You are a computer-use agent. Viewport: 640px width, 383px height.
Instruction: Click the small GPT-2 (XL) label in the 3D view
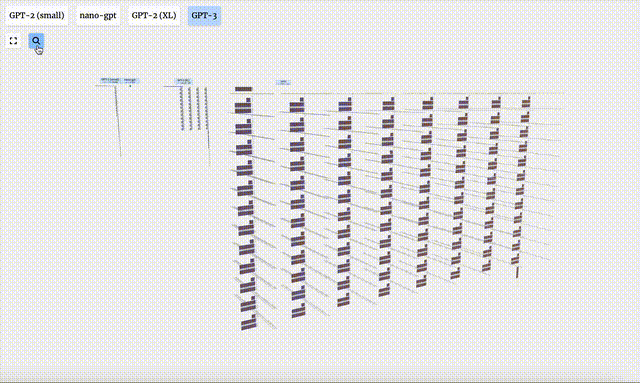tap(183, 81)
